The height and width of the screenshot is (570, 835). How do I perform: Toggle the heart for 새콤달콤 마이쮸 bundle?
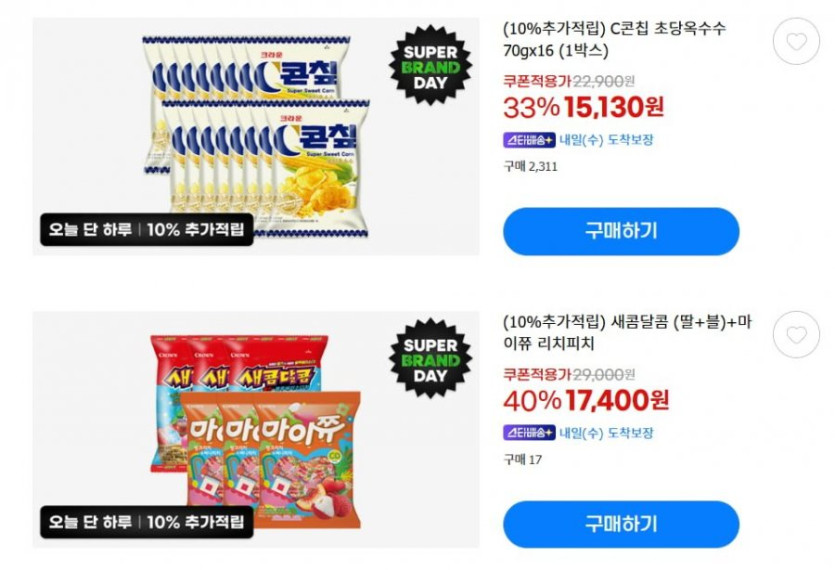(796, 335)
